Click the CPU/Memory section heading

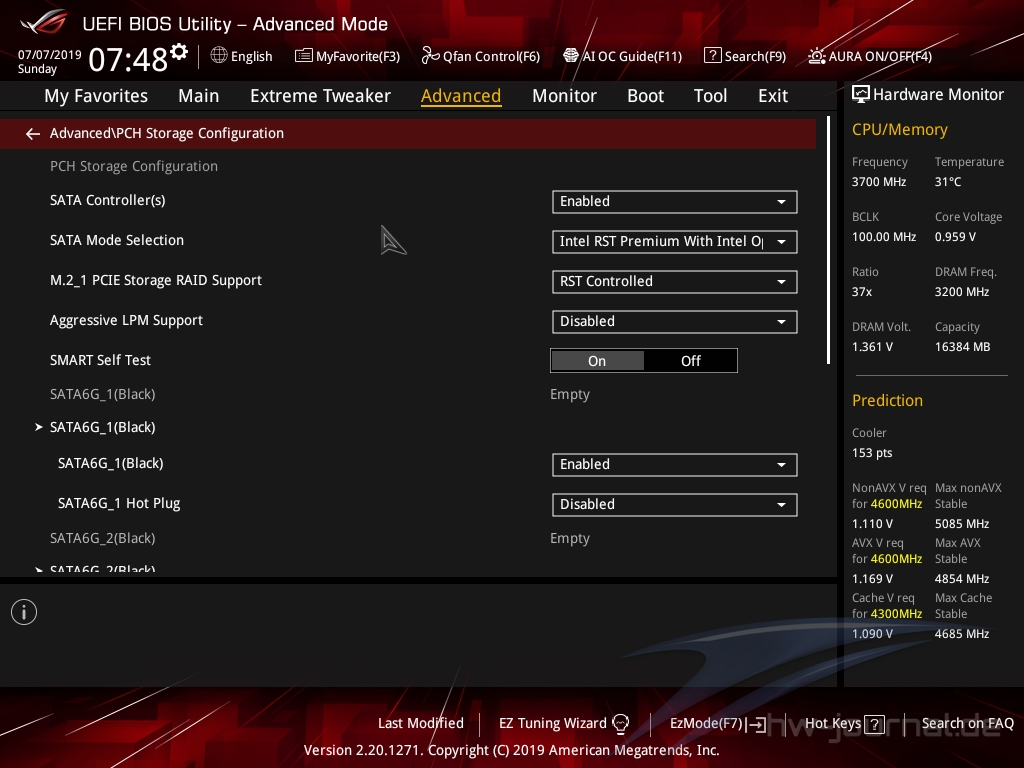(899, 129)
